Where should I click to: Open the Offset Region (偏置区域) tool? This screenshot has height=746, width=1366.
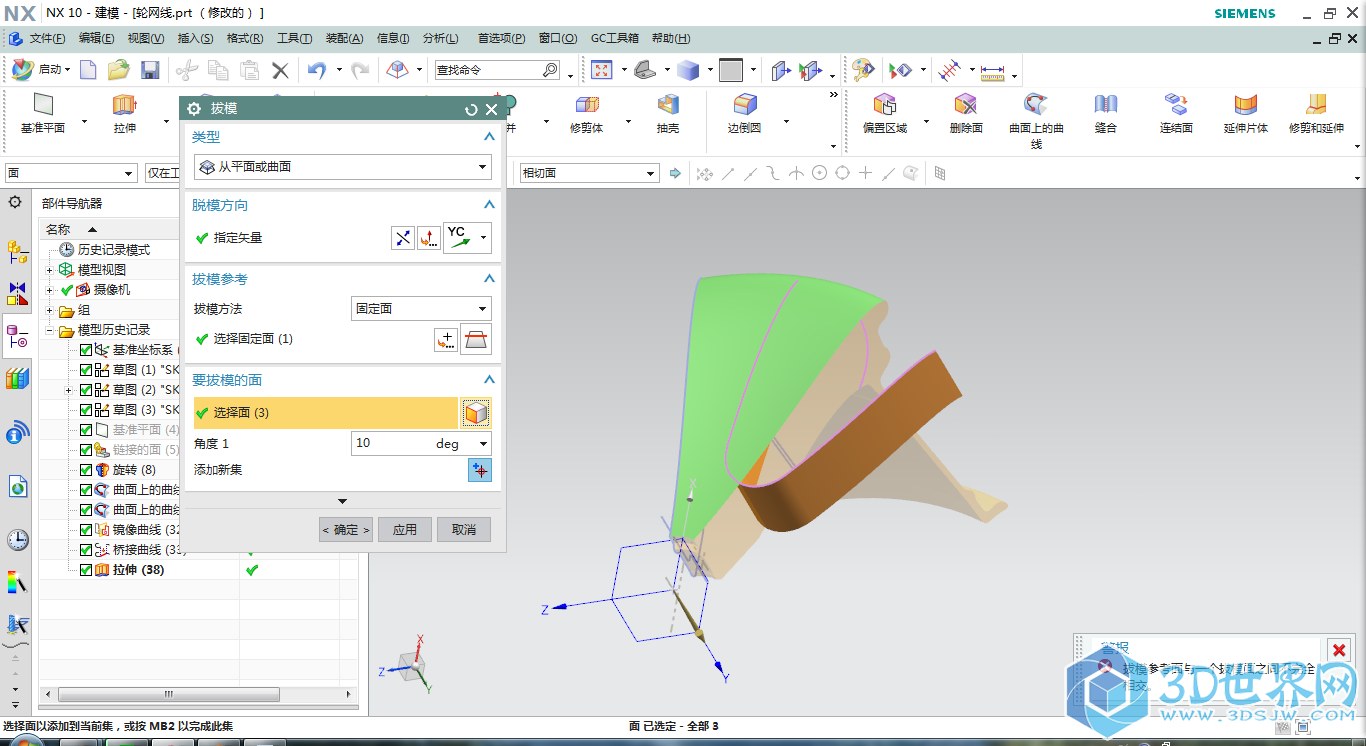point(885,113)
